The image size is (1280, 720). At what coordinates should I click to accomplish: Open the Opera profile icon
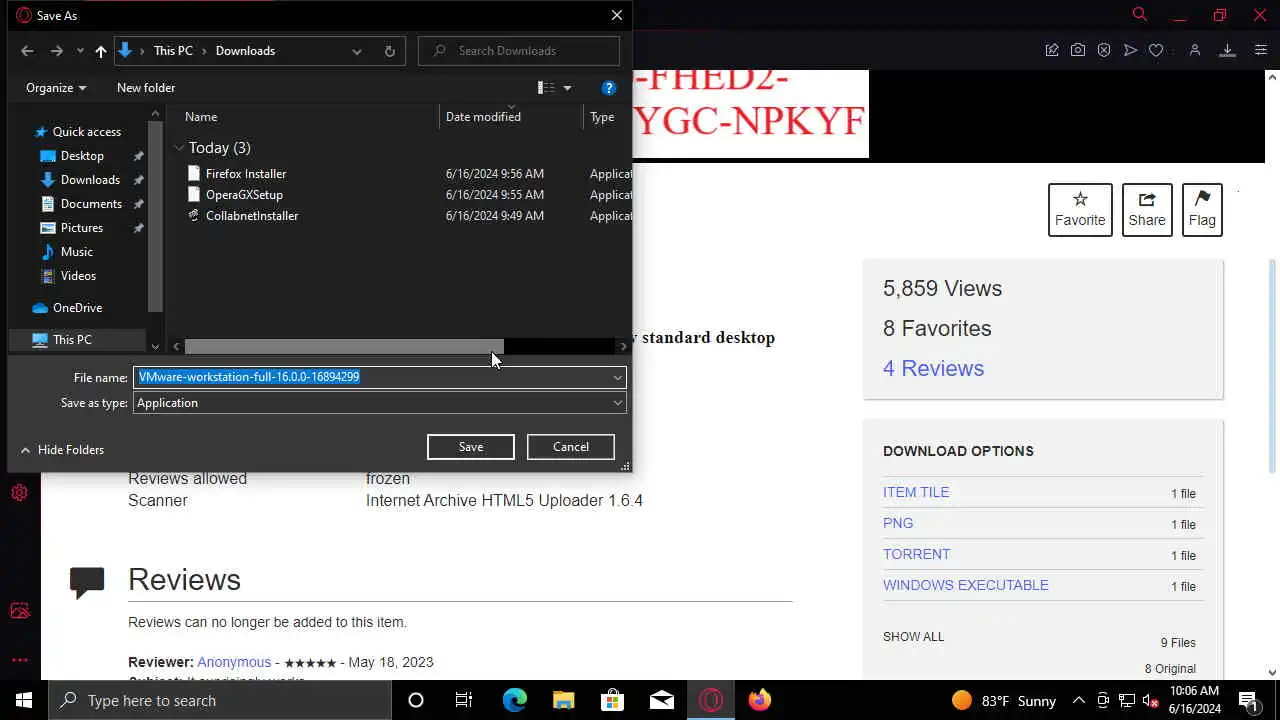click(1194, 50)
